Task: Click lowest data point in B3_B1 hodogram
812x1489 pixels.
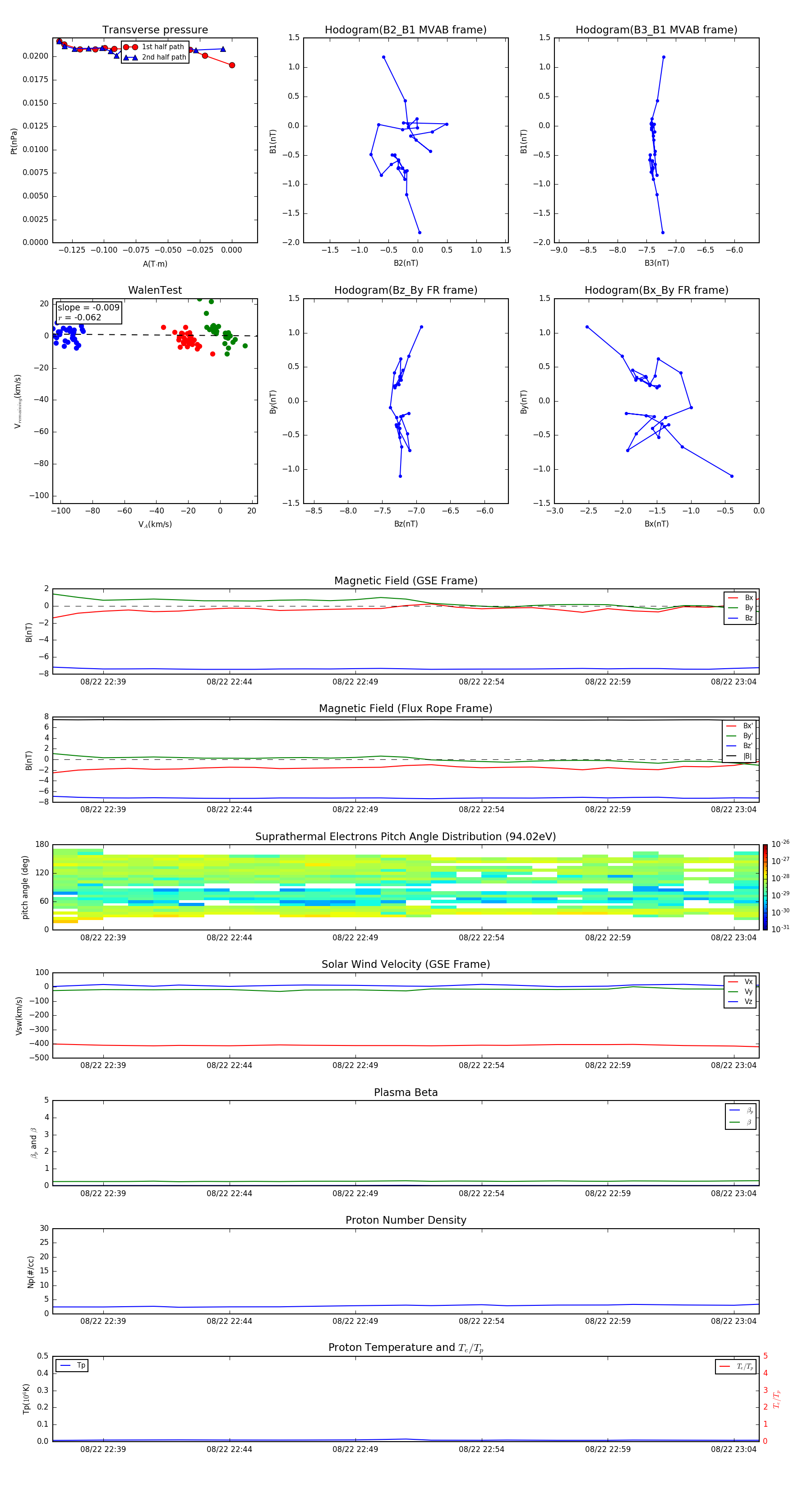Action: click(x=663, y=232)
